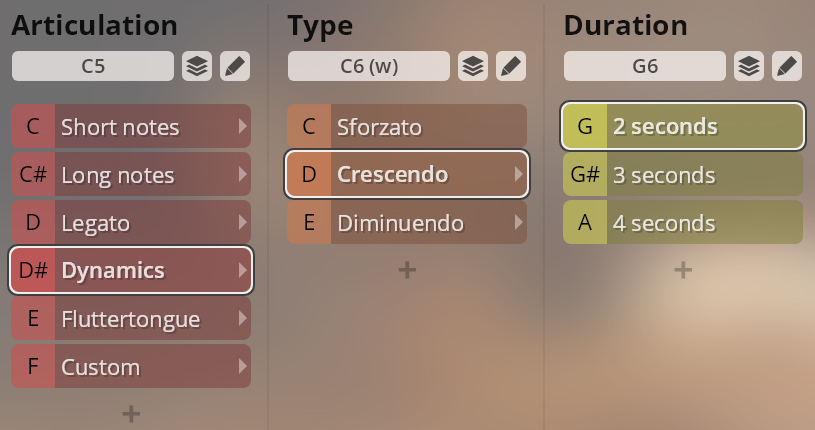The width and height of the screenshot is (815, 430).
Task: Click the red C# key swatch
Action: coord(33,175)
